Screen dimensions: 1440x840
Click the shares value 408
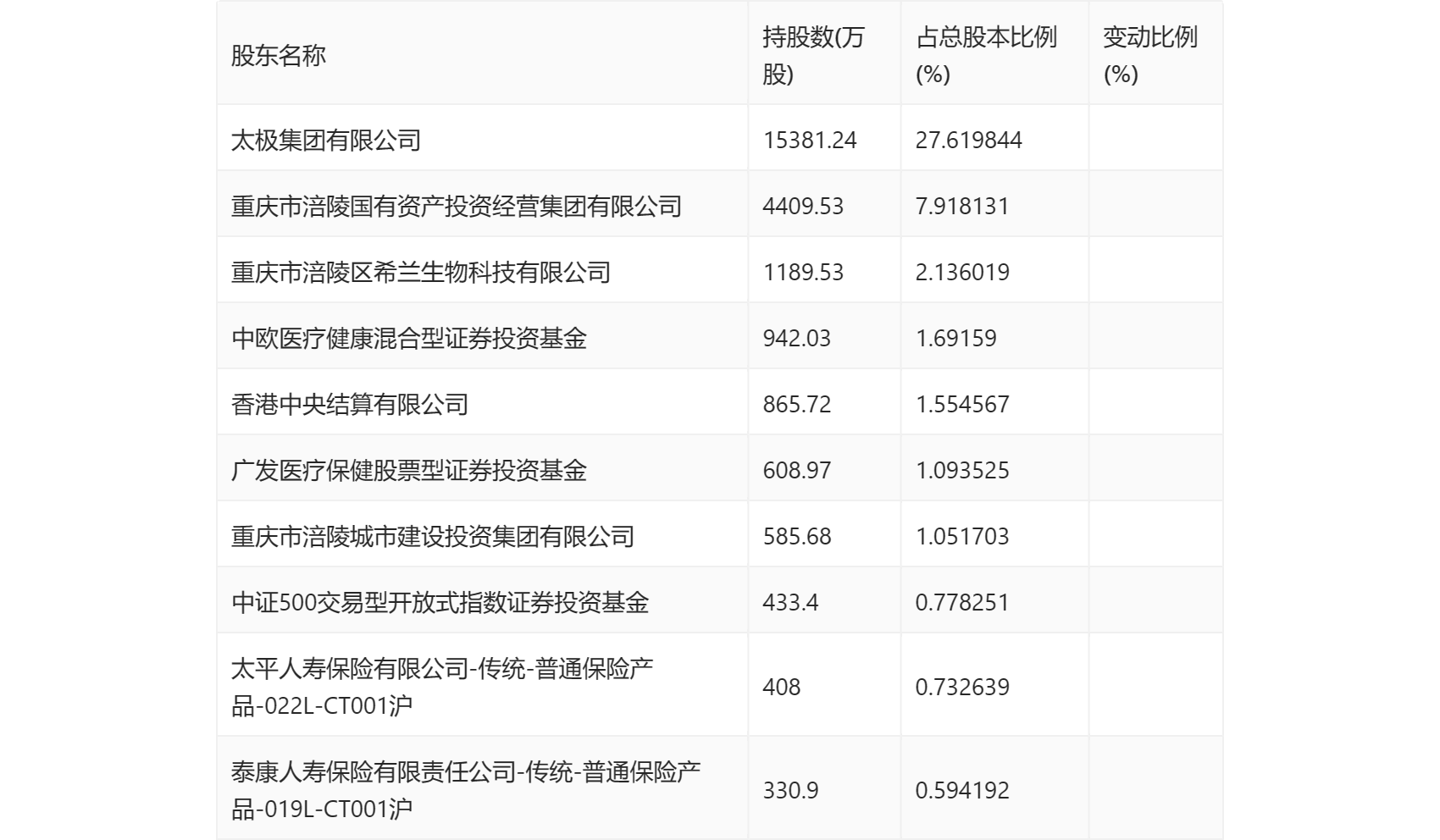781,687
